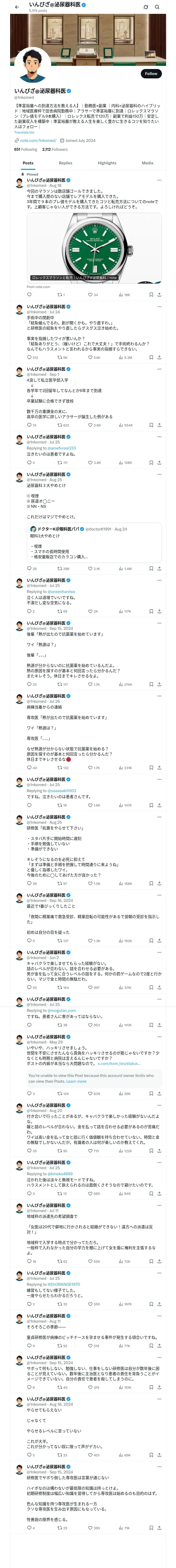Share the Sep 1 post via its share icon
Screen dimensions: 176x1568
tap(159, 425)
